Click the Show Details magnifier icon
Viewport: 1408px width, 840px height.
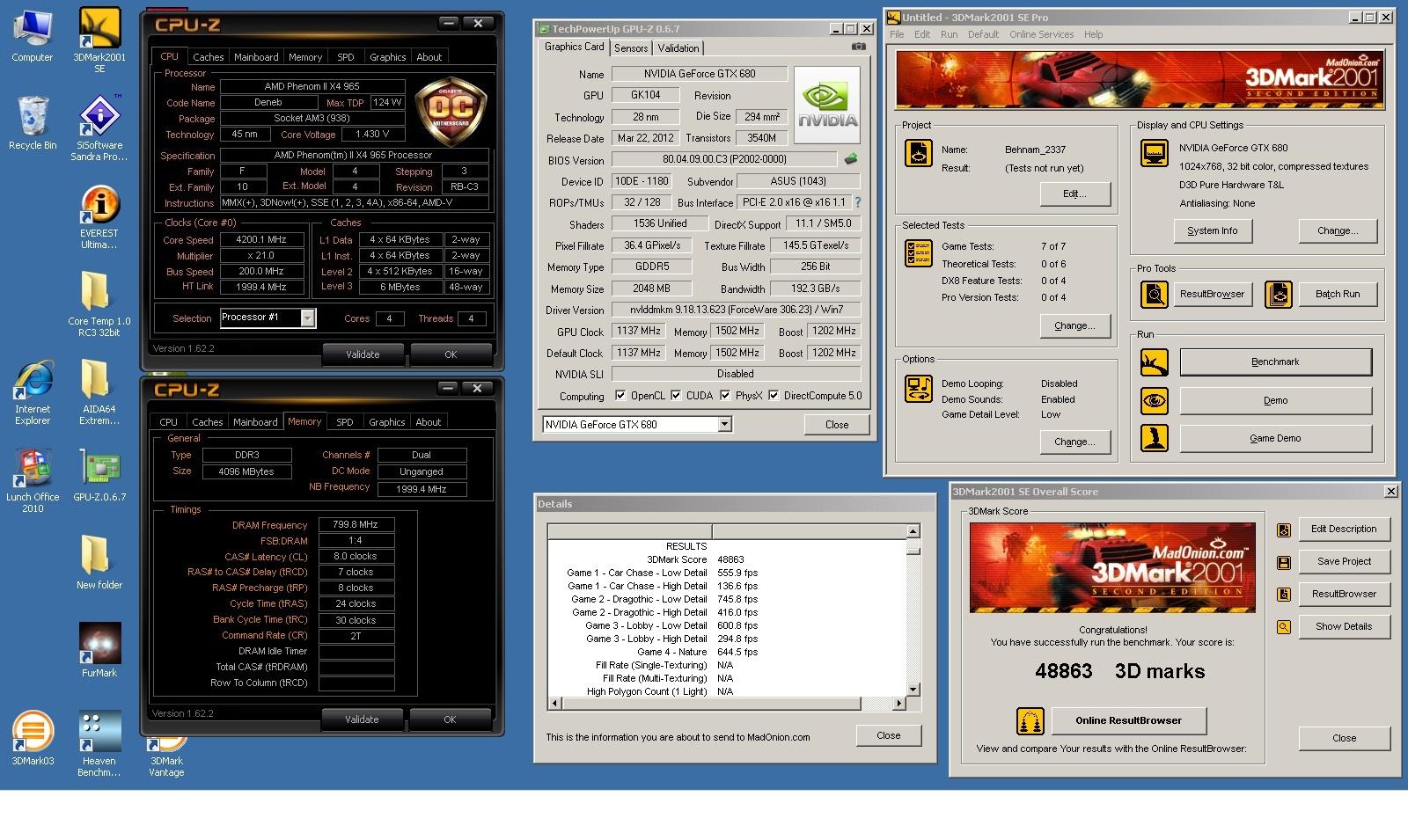tap(1284, 627)
